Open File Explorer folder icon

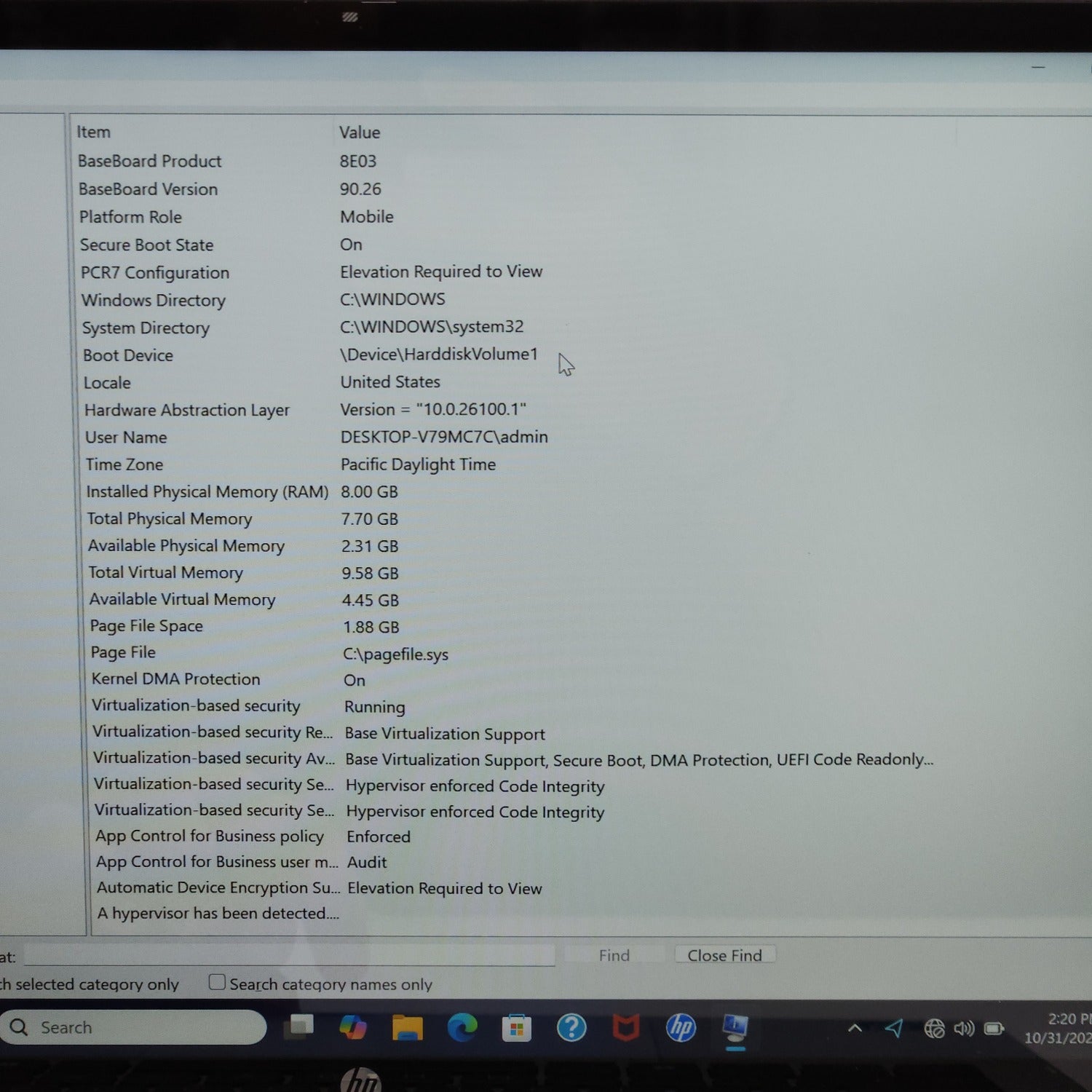[x=407, y=1027]
